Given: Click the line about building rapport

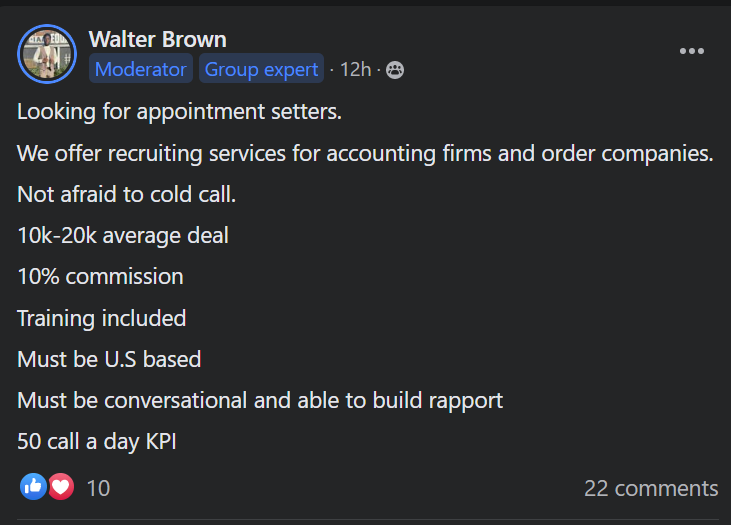Looking at the screenshot, I should pos(260,400).
